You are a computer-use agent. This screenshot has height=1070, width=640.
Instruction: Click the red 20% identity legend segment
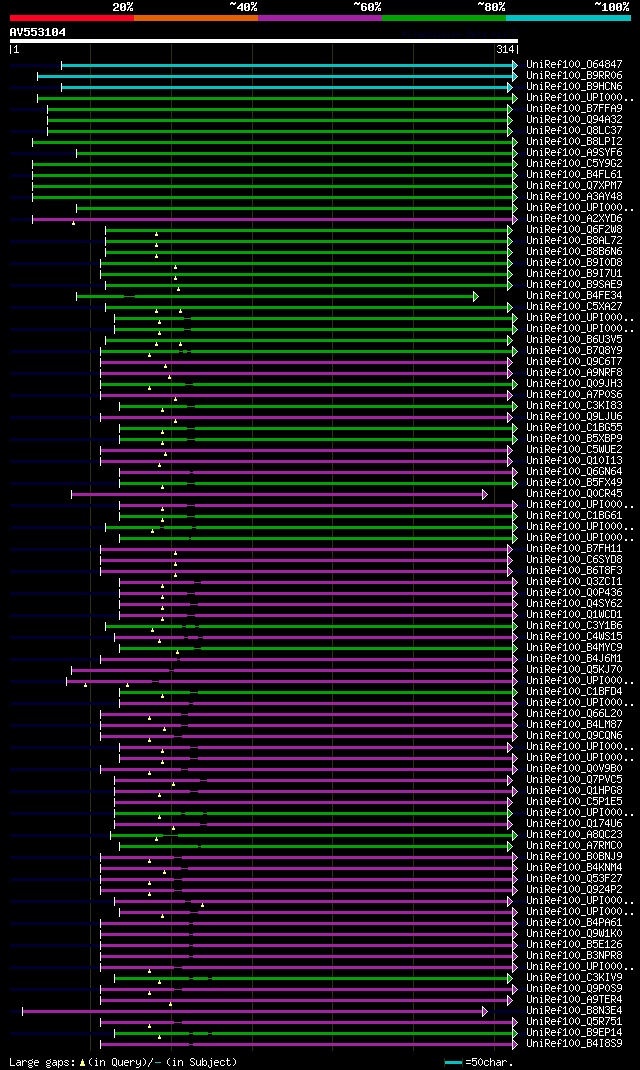(x=72, y=18)
